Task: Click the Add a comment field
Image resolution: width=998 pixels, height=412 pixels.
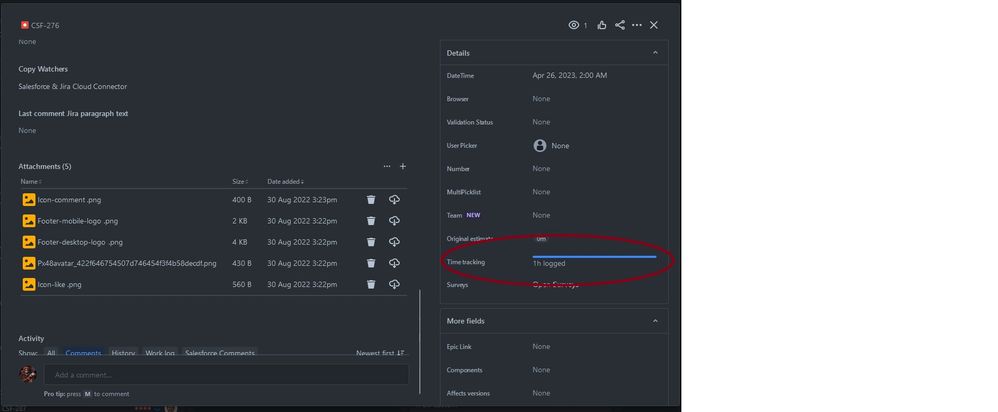Action: 226,374
